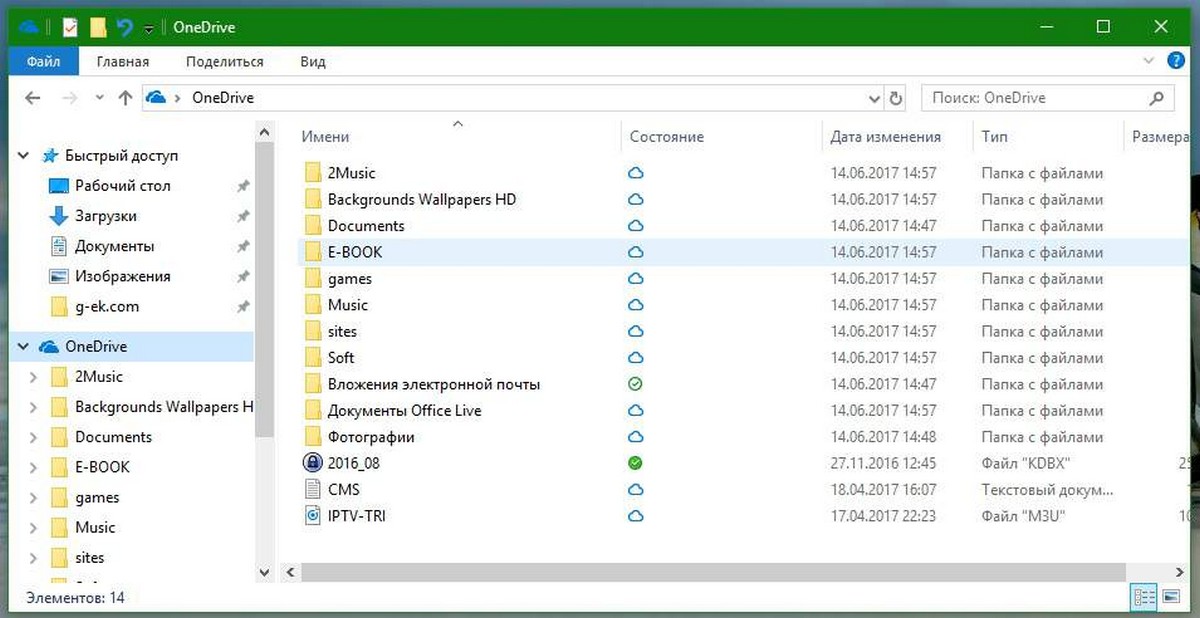1200x618 pixels.
Task: Go up one level with up arrow
Action: (125, 98)
